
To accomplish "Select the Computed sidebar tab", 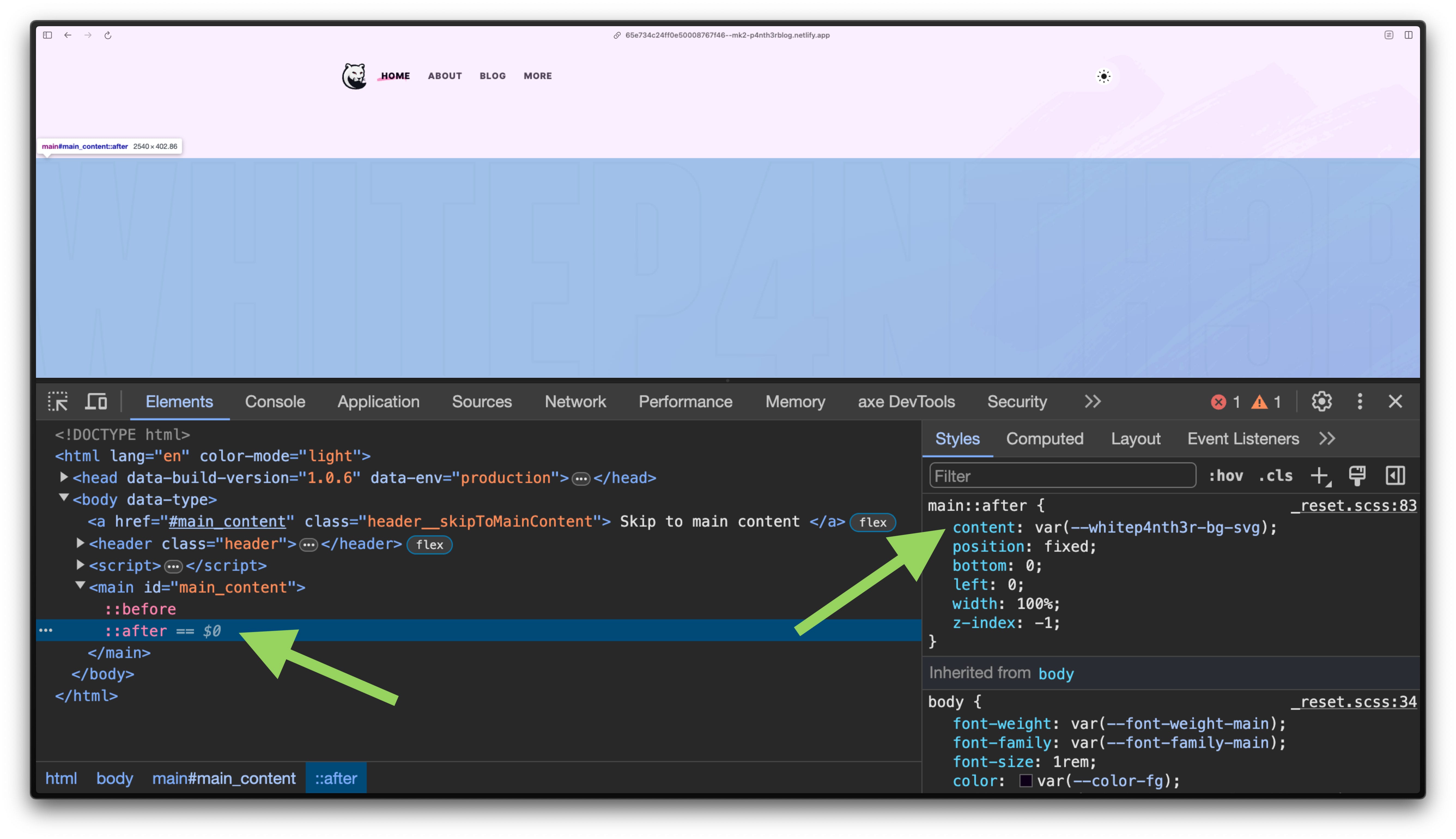I will point(1044,439).
